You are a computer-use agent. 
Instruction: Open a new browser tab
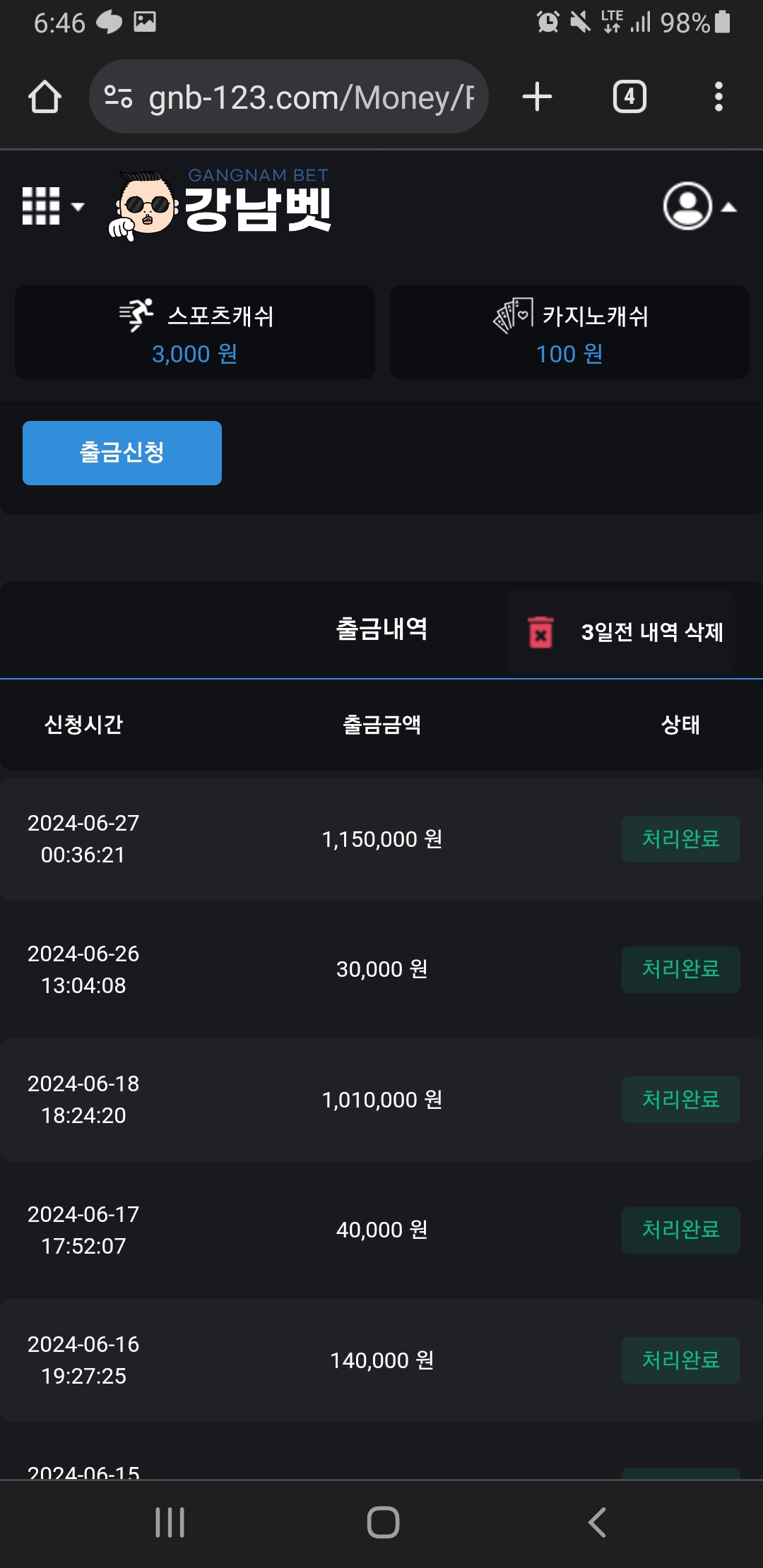click(x=537, y=97)
